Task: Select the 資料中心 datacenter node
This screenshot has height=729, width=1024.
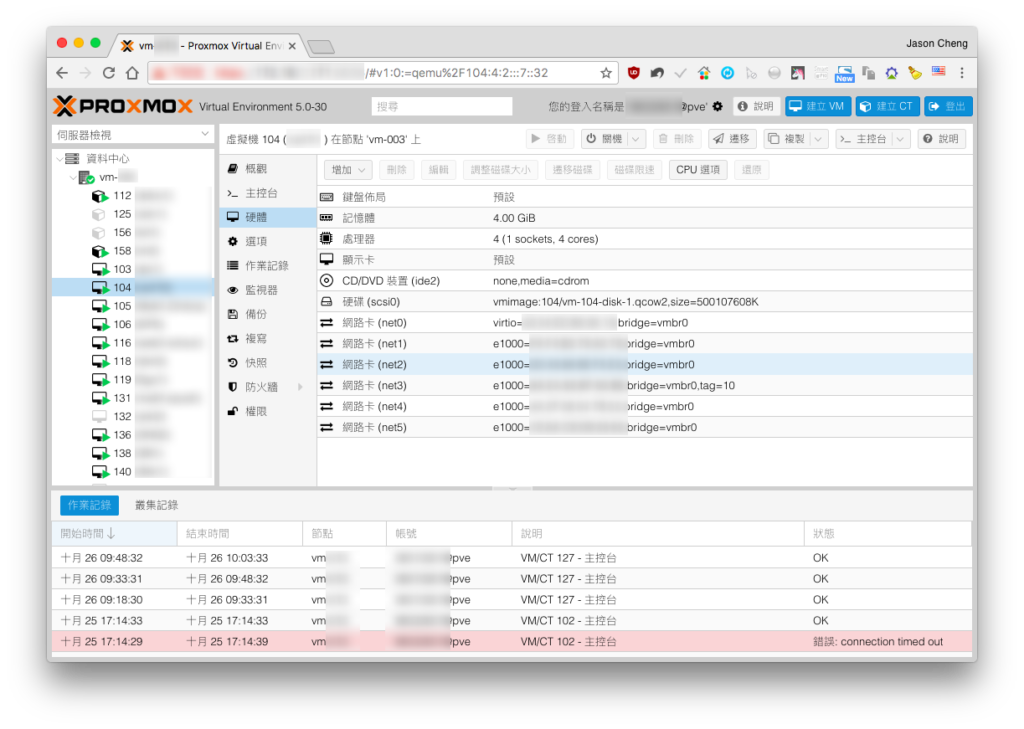Action: (x=108, y=158)
